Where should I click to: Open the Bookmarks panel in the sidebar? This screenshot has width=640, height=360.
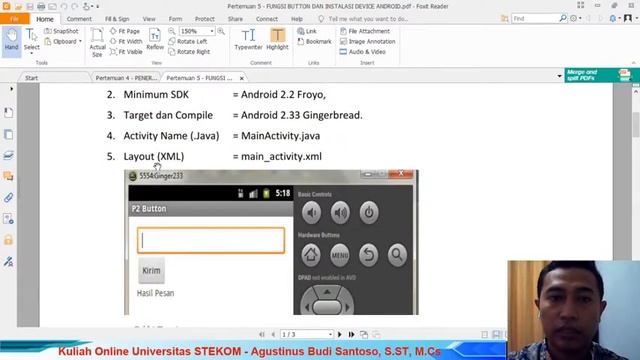pos(9,113)
